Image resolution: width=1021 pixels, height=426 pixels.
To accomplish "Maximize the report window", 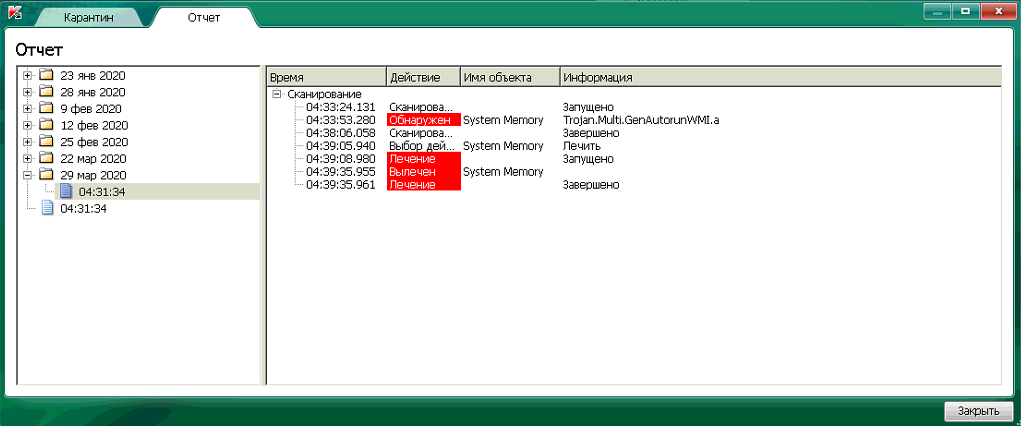I will point(966,12).
